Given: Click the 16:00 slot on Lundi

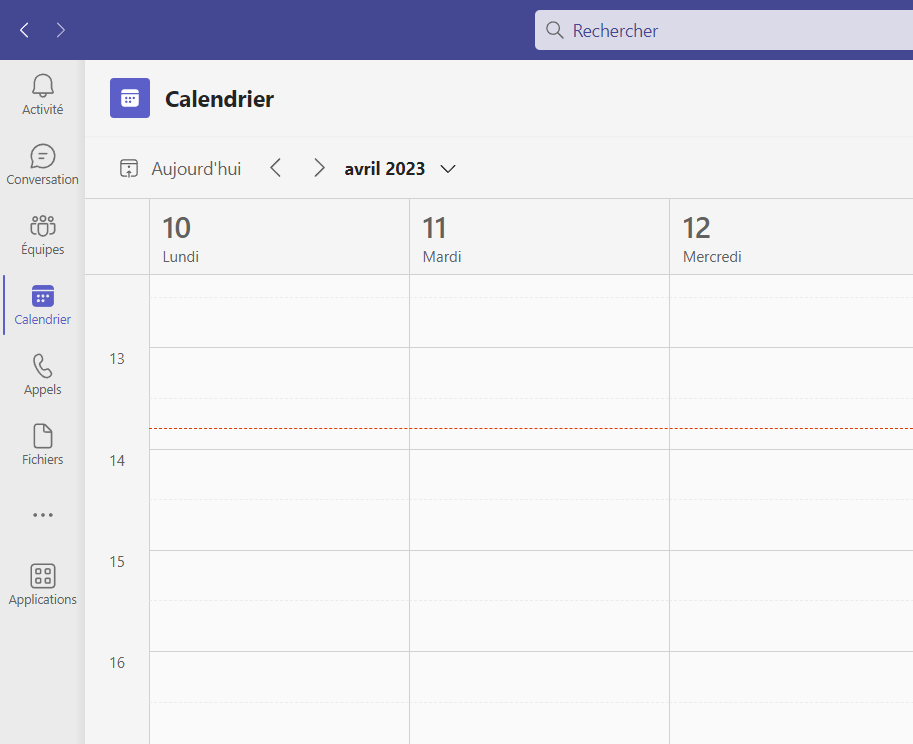Looking at the screenshot, I should pos(279,676).
